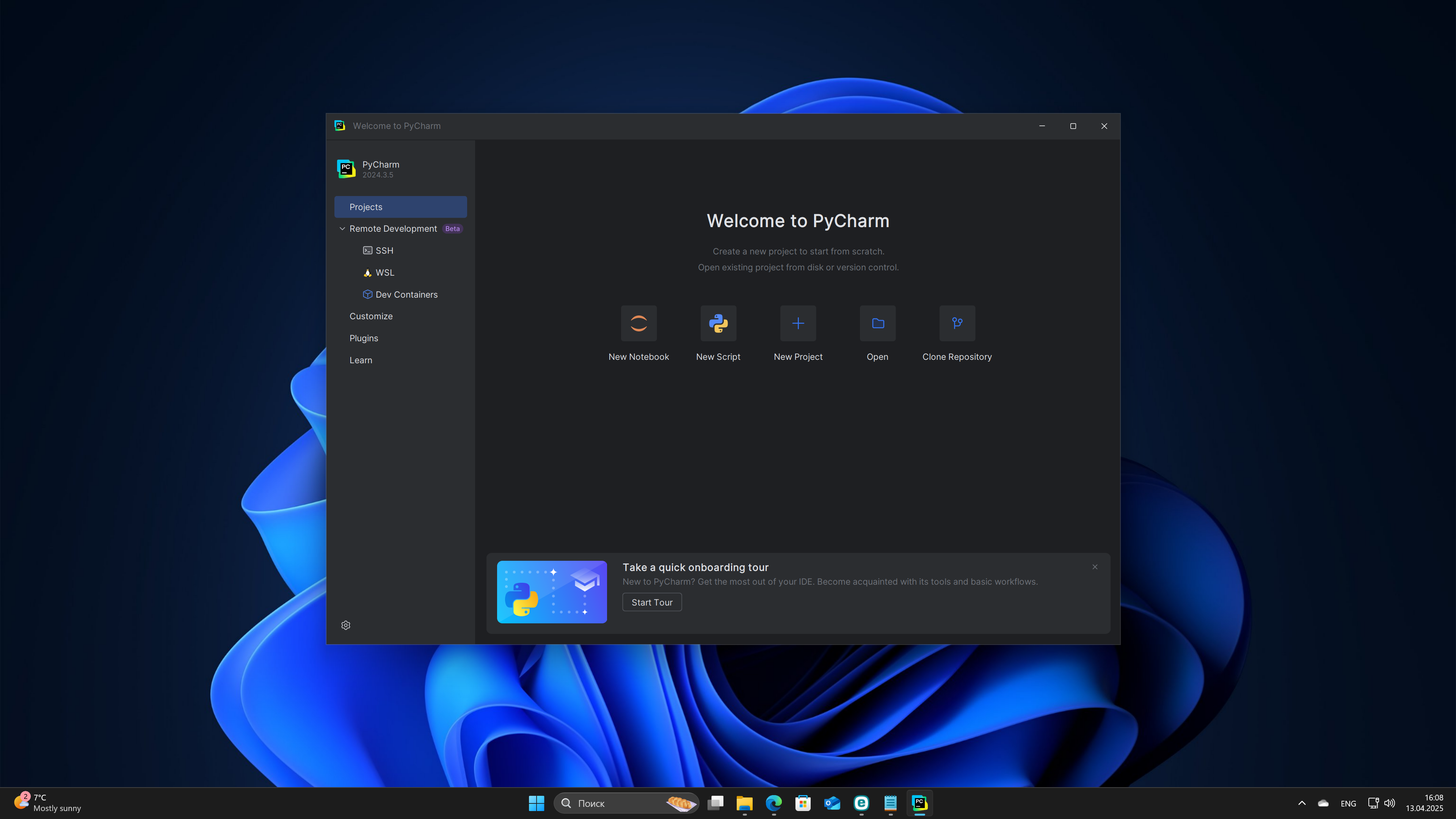The image size is (1456, 819).
Task: Show hidden system tray icons
Action: pos(1302,803)
